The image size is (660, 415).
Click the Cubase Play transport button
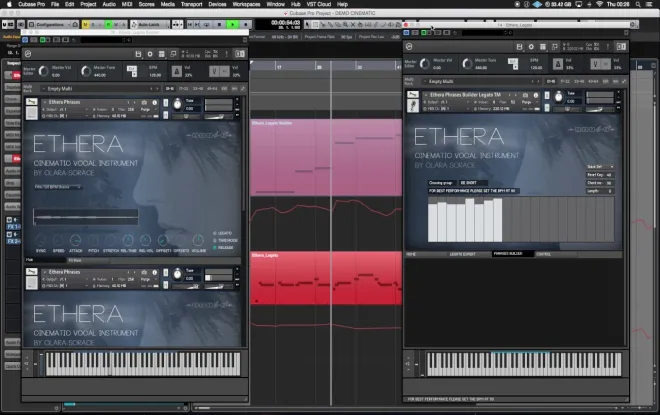point(232,24)
